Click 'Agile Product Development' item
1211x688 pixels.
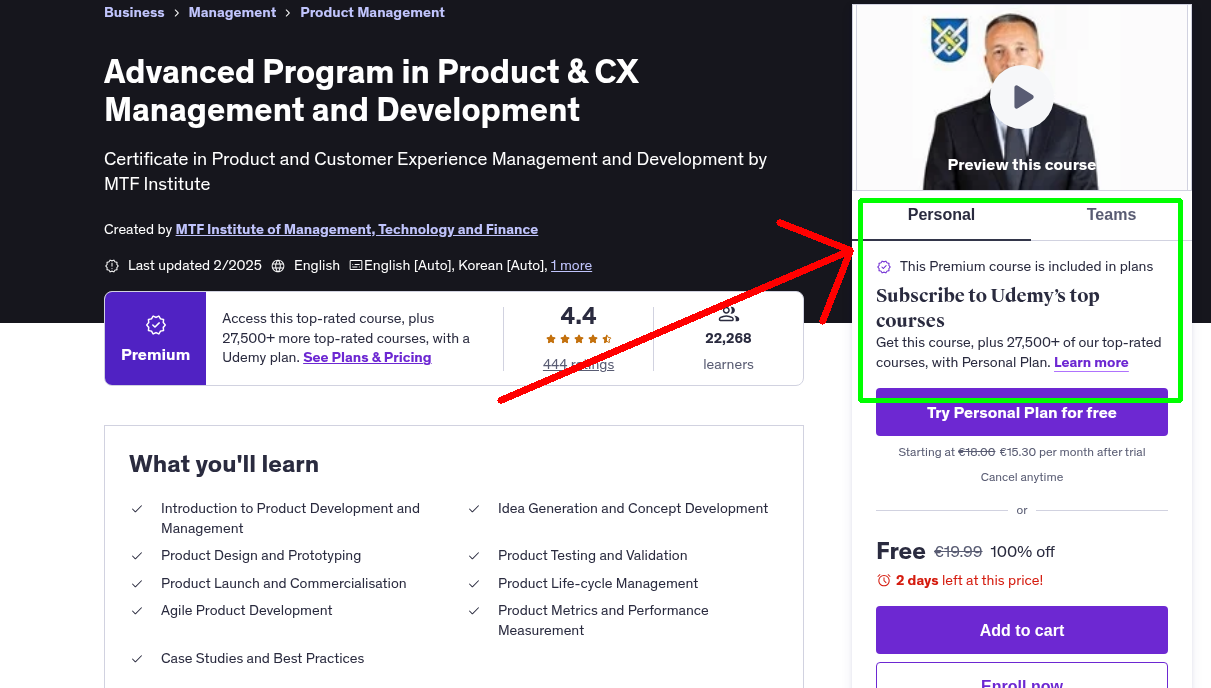coord(247,610)
